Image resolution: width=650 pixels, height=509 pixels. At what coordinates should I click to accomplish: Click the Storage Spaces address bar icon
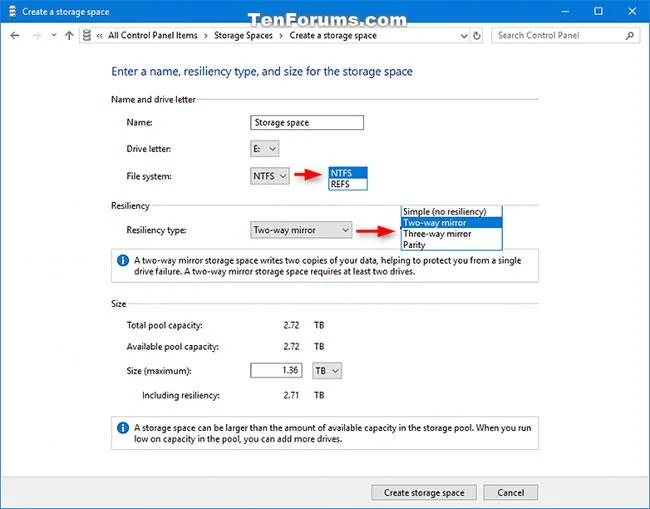(87, 36)
